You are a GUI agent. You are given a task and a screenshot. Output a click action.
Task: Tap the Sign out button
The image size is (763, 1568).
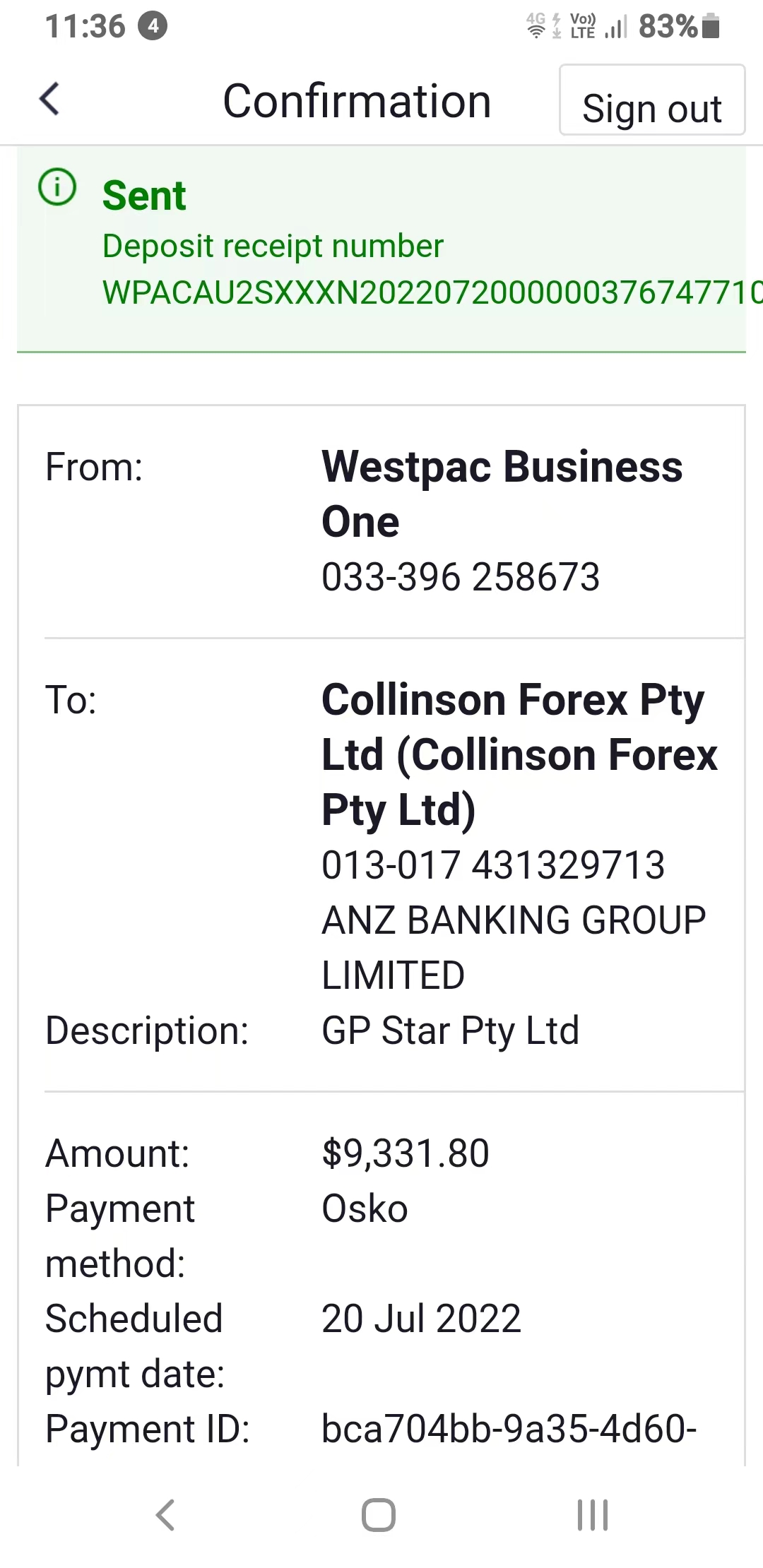point(652,100)
